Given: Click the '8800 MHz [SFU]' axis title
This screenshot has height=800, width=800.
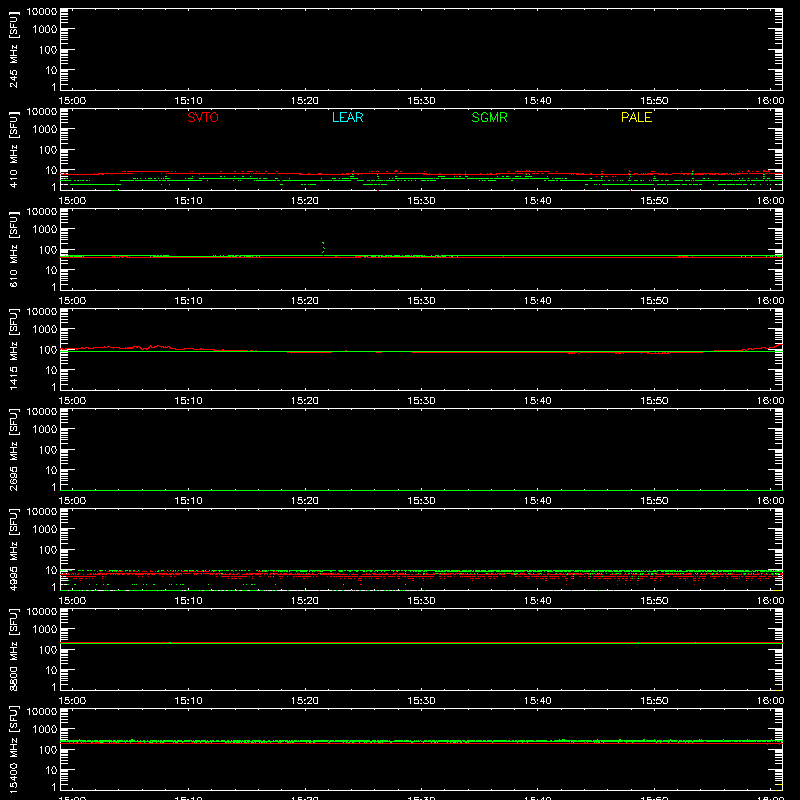Looking at the screenshot, I should click(13, 649).
